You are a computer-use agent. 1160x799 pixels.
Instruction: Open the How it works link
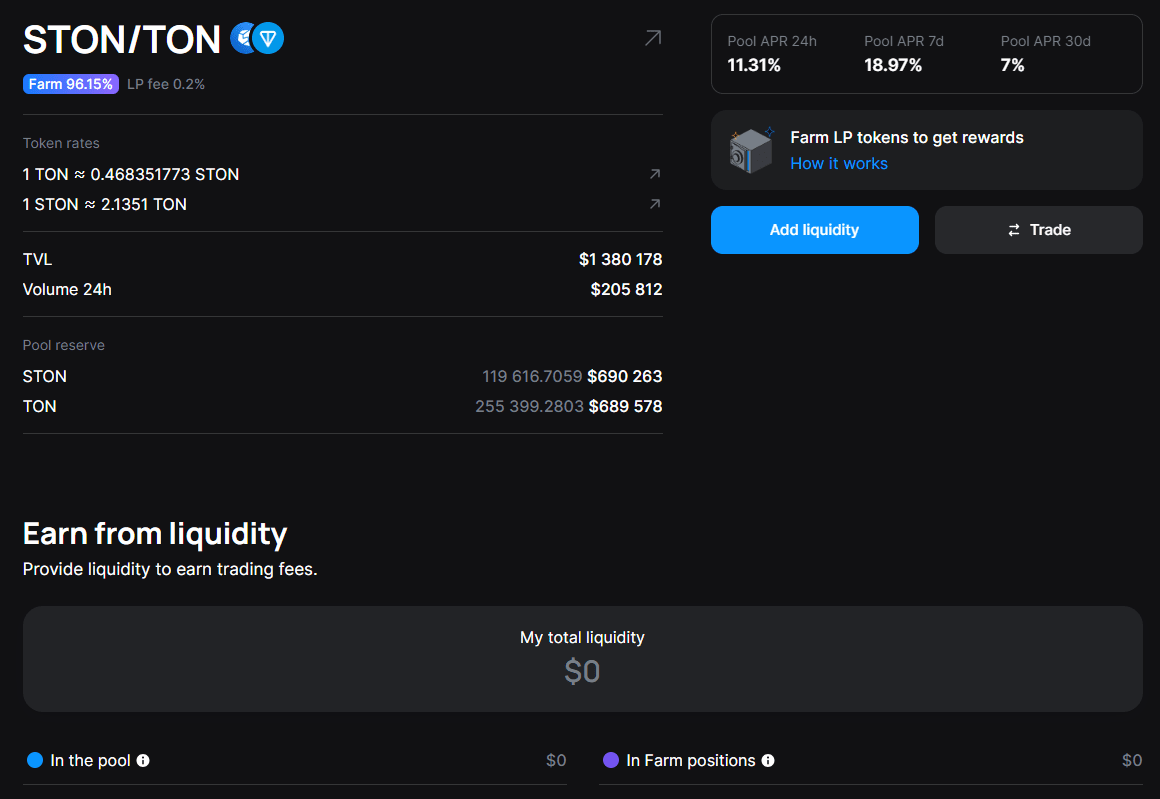pos(839,163)
